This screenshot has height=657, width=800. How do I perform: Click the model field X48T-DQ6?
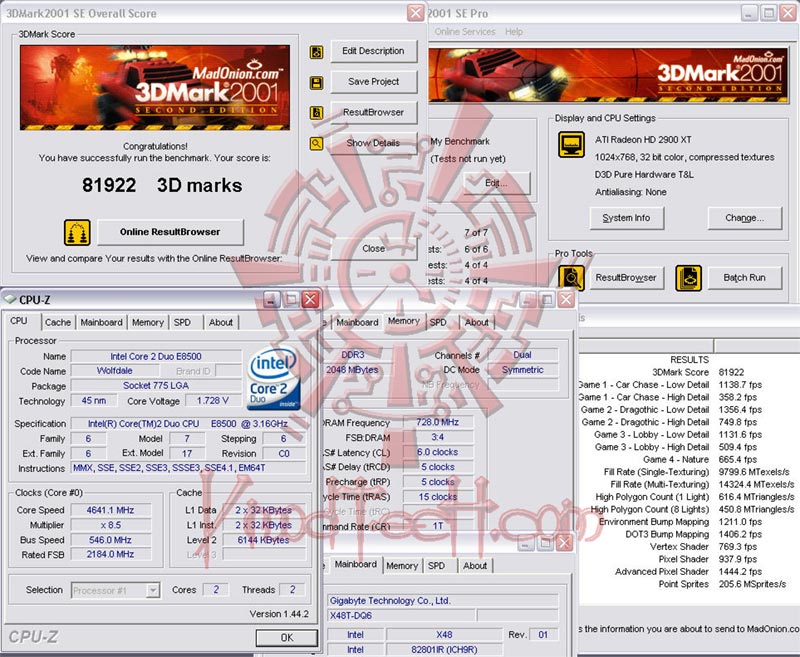(x=401, y=616)
